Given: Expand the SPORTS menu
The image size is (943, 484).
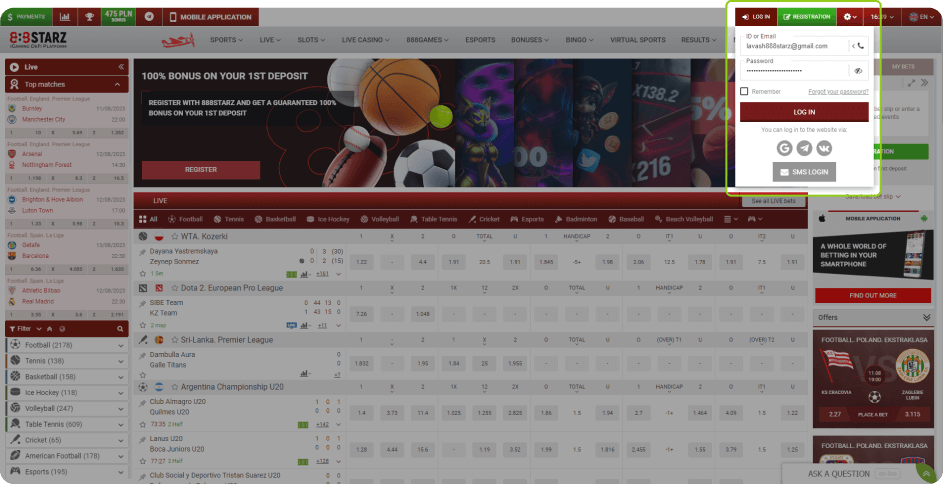Looking at the screenshot, I should [226, 40].
